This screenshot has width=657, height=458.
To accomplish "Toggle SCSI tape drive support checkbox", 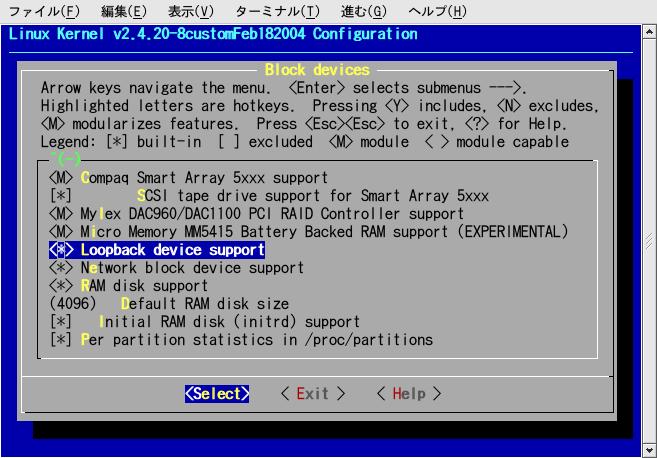I will [x=61, y=196].
